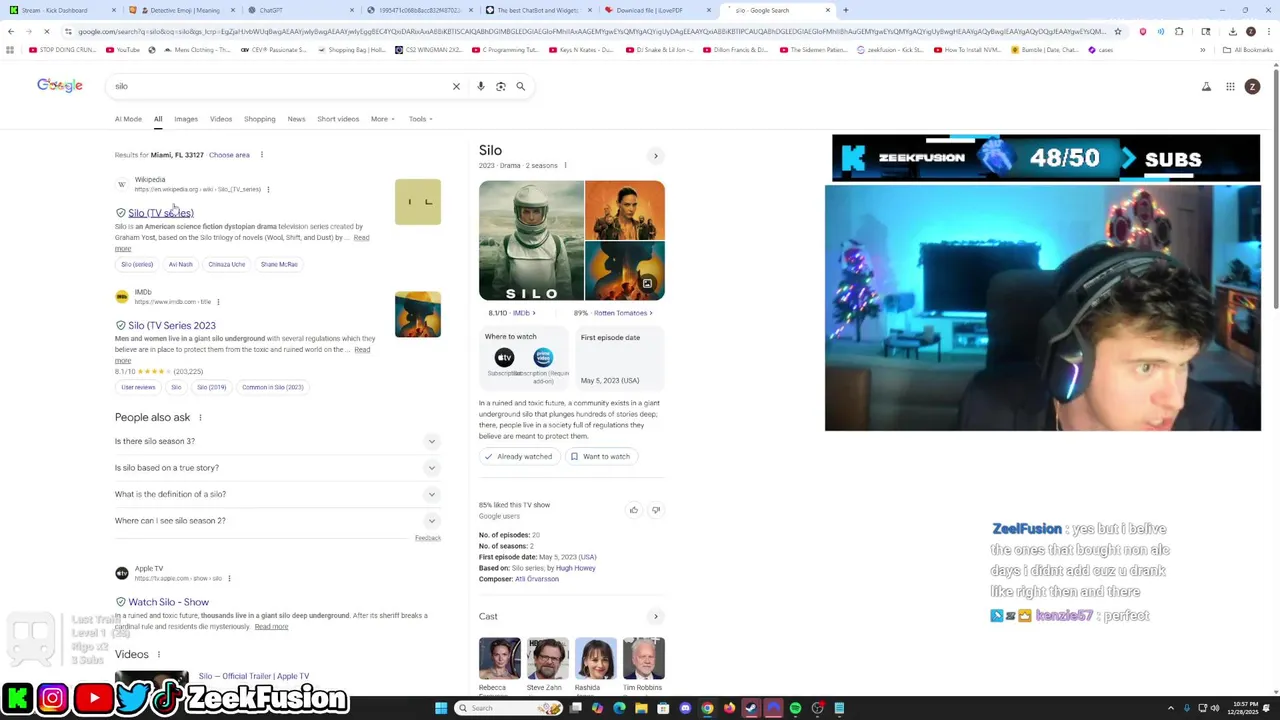Viewport: 1280px width, 720px height.
Task: Show hidden system tray icons
Action: [x=1170, y=708]
